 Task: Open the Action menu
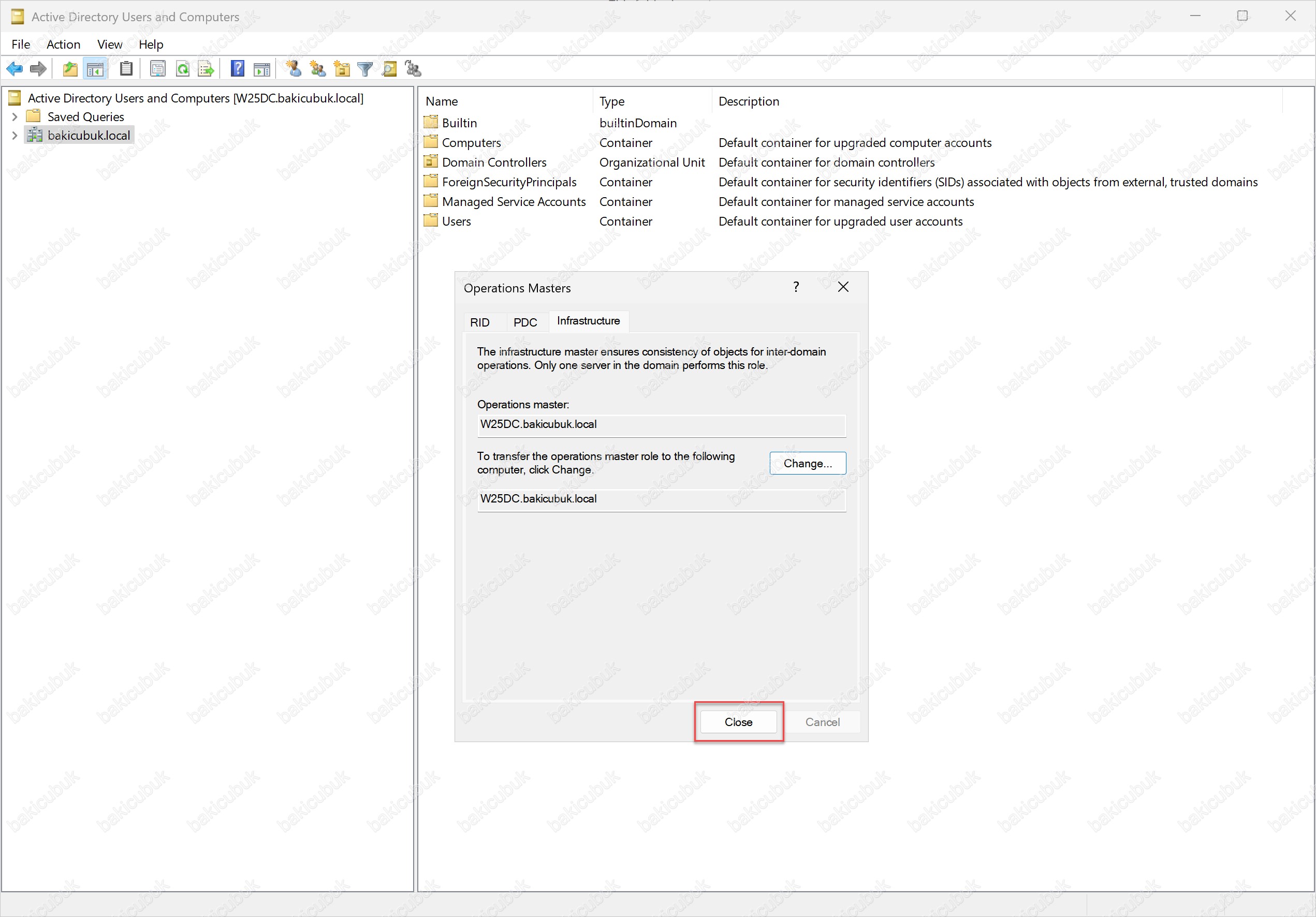point(63,44)
